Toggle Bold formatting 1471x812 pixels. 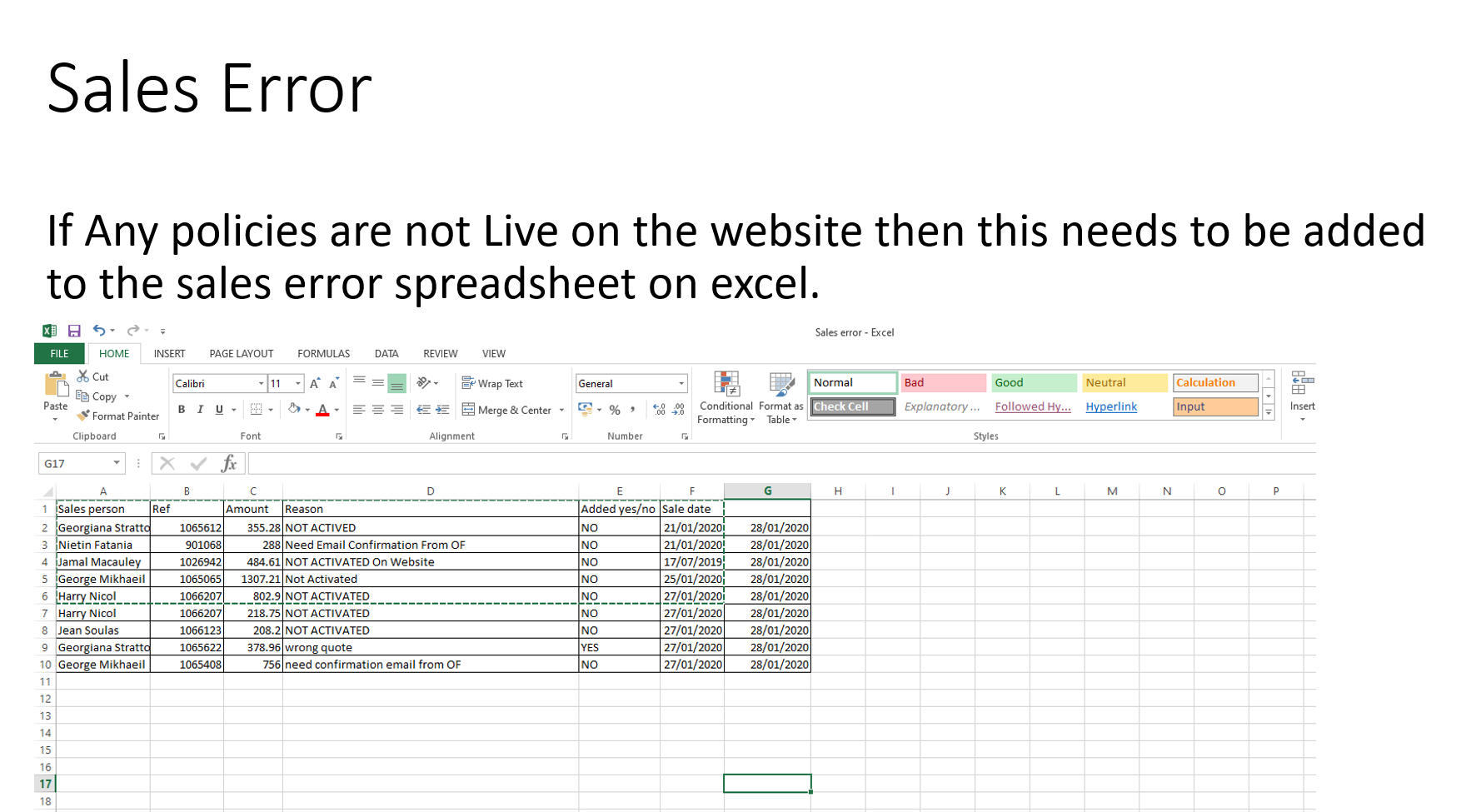(182, 410)
